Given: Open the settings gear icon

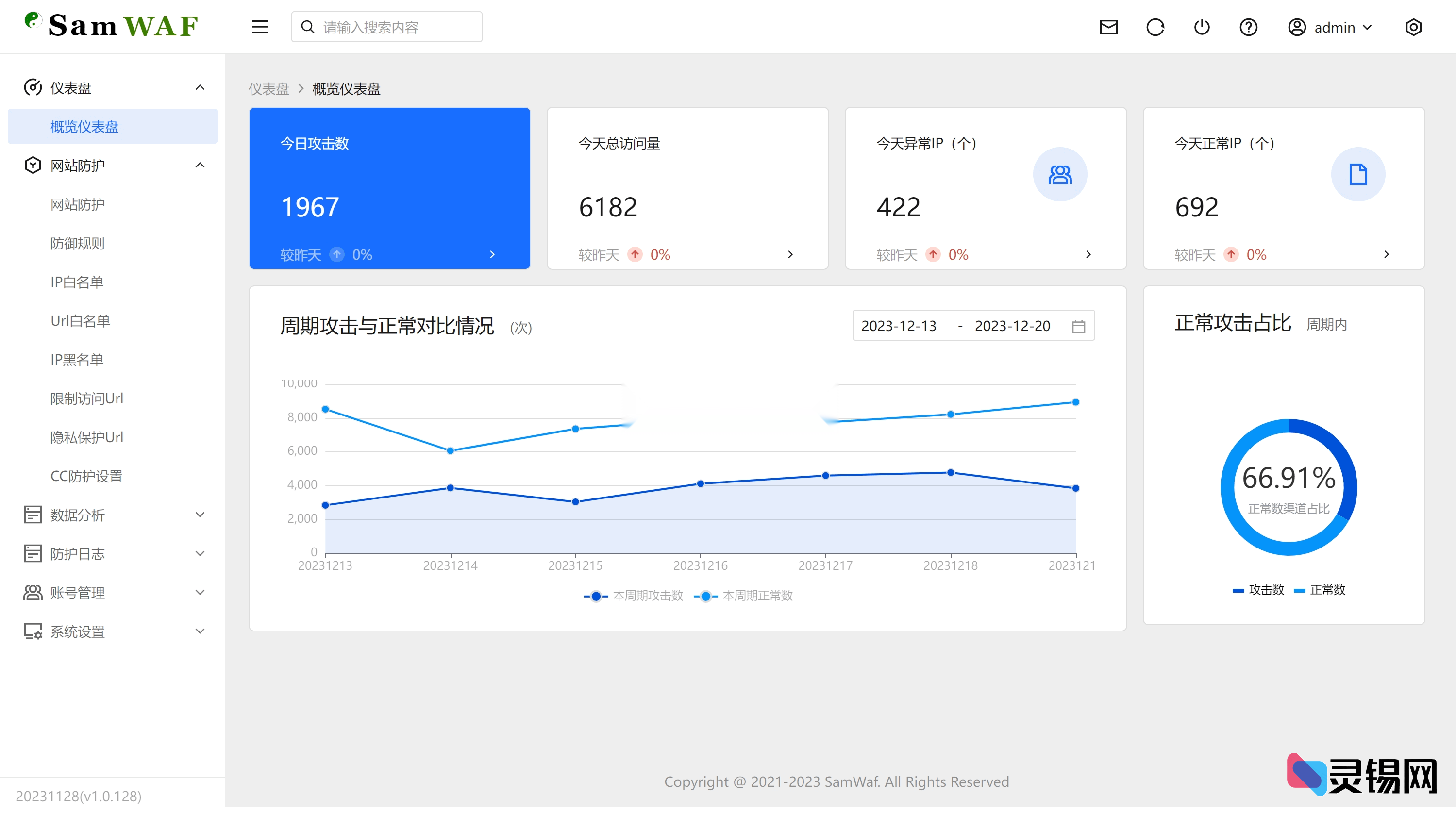Looking at the screenshot, I should [1414, 27].
